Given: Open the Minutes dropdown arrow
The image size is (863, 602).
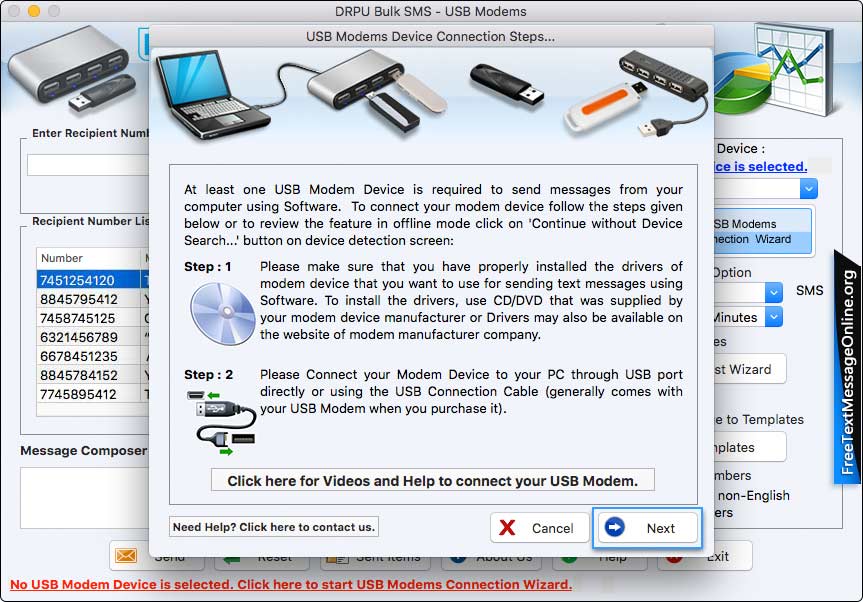Looking at the screenshot, I should click(773, 317).
